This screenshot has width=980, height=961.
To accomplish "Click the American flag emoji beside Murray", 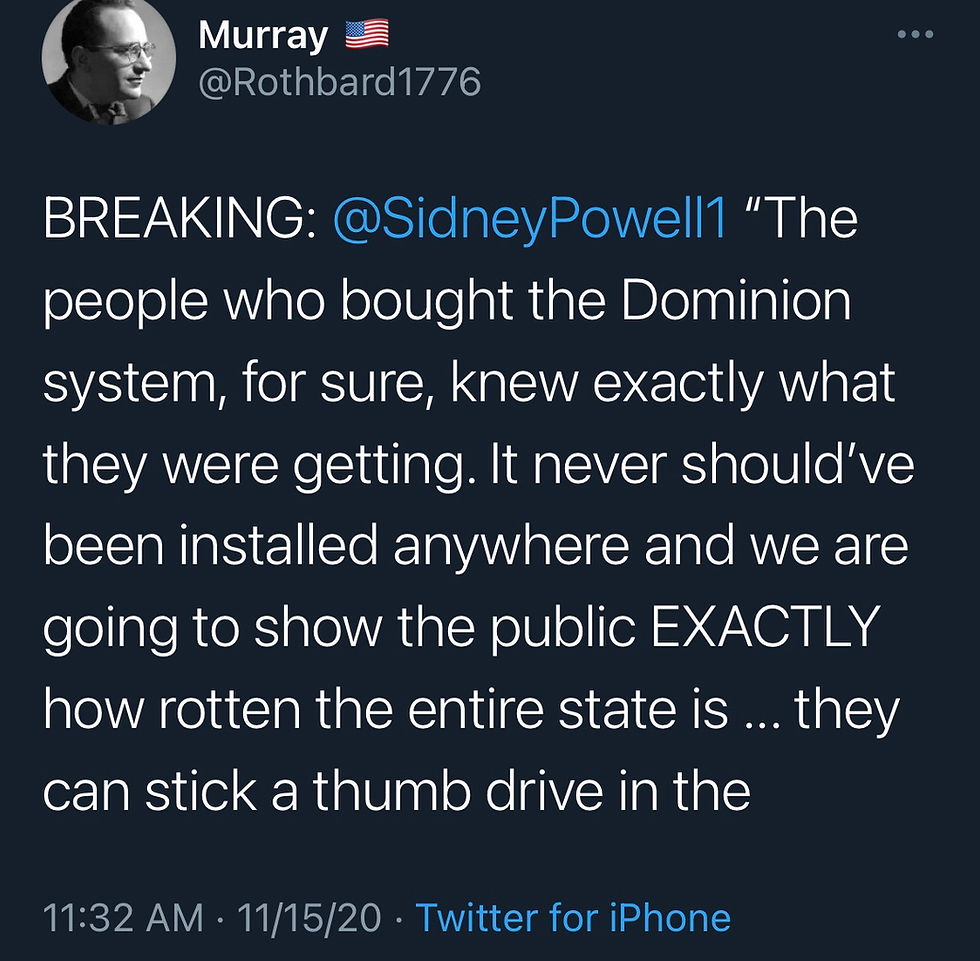I will (x=366, y=36).
